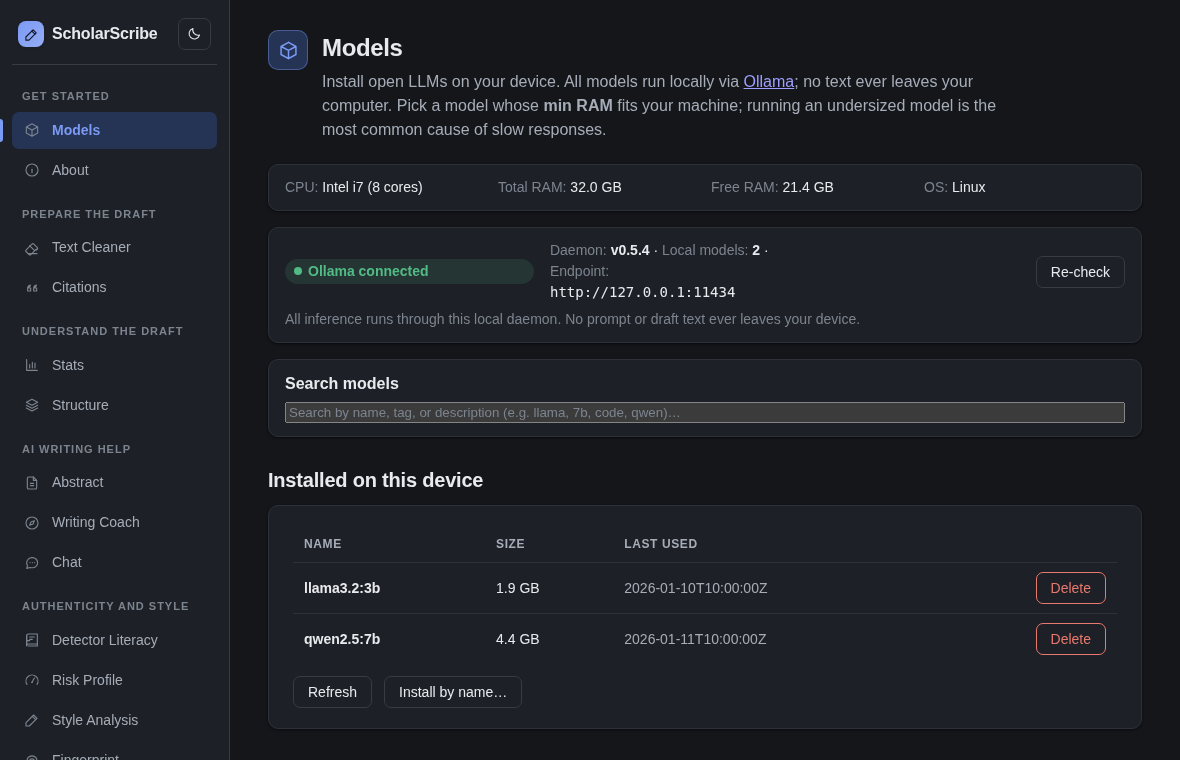Click the LAST USED column header
The image size is (1180, 760).
point(661,543)
